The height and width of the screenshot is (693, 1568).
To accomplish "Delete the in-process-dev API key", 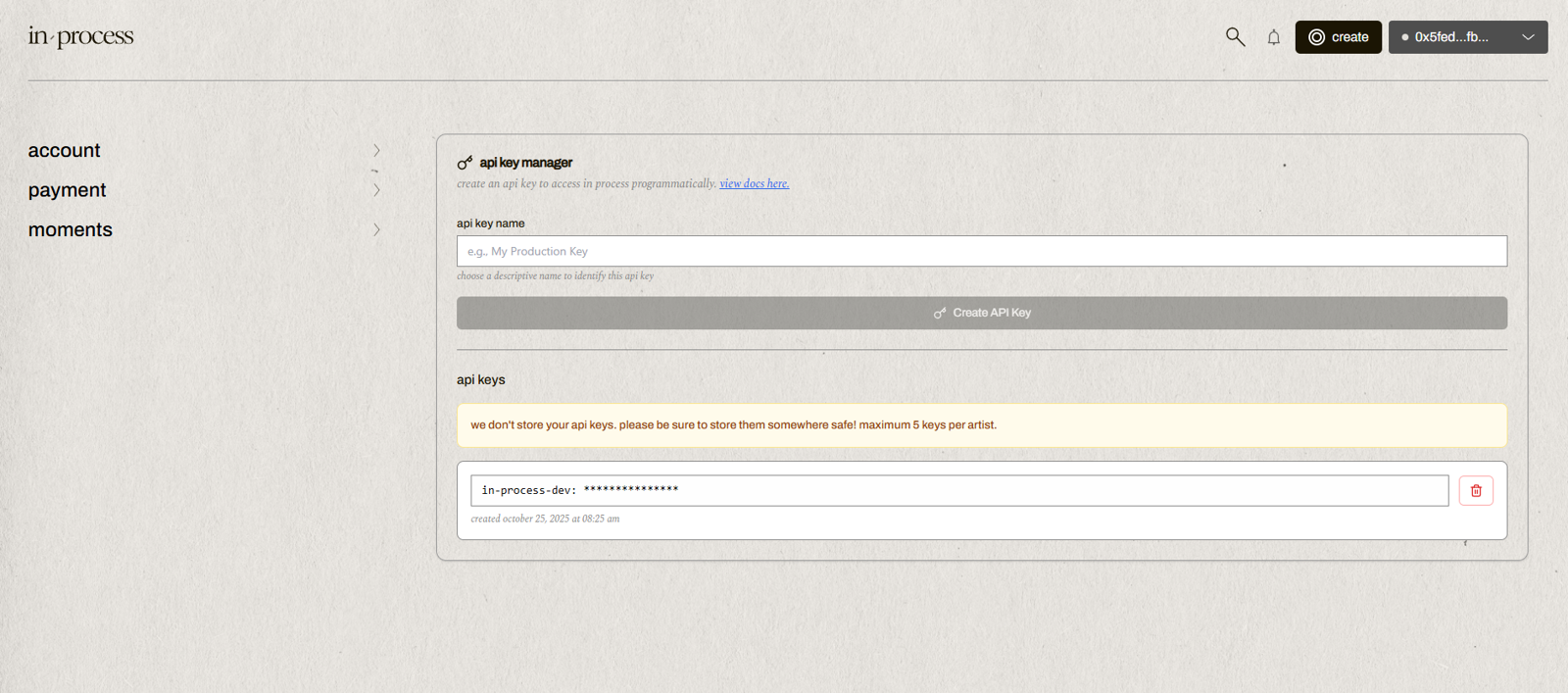I will [x=1475, y=490].
